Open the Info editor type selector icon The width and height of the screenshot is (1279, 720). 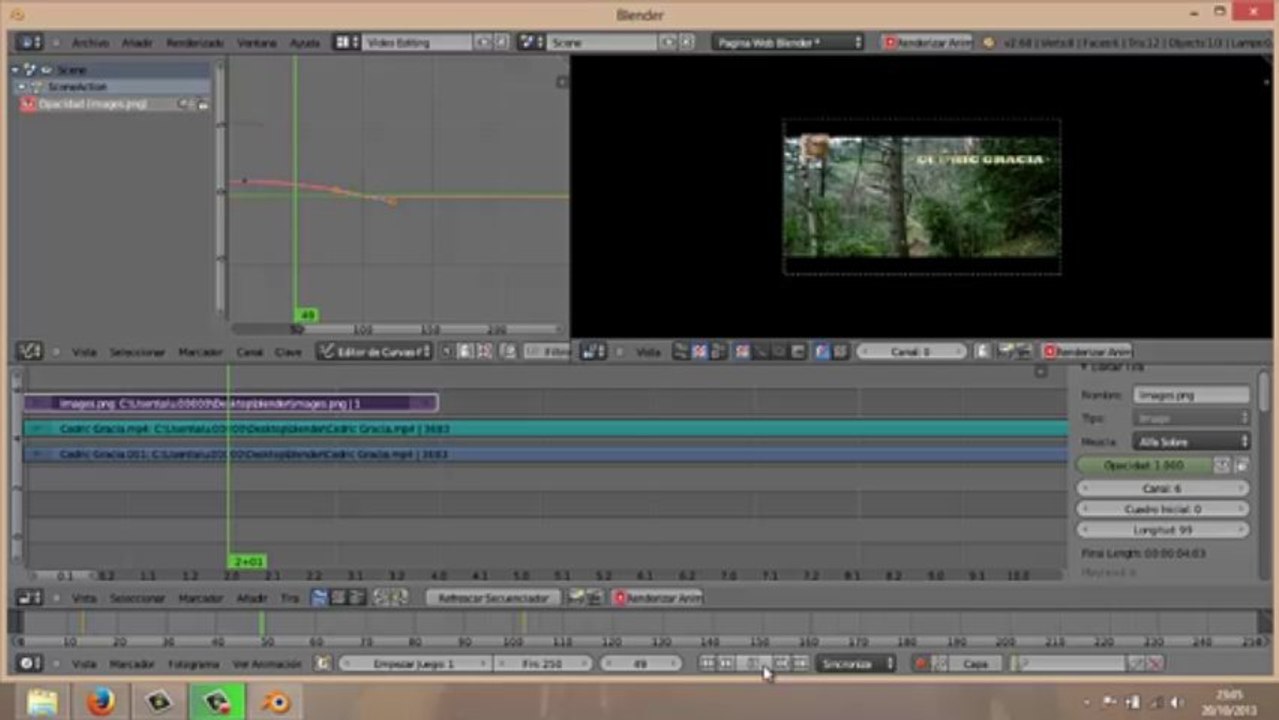pos(29,43)
